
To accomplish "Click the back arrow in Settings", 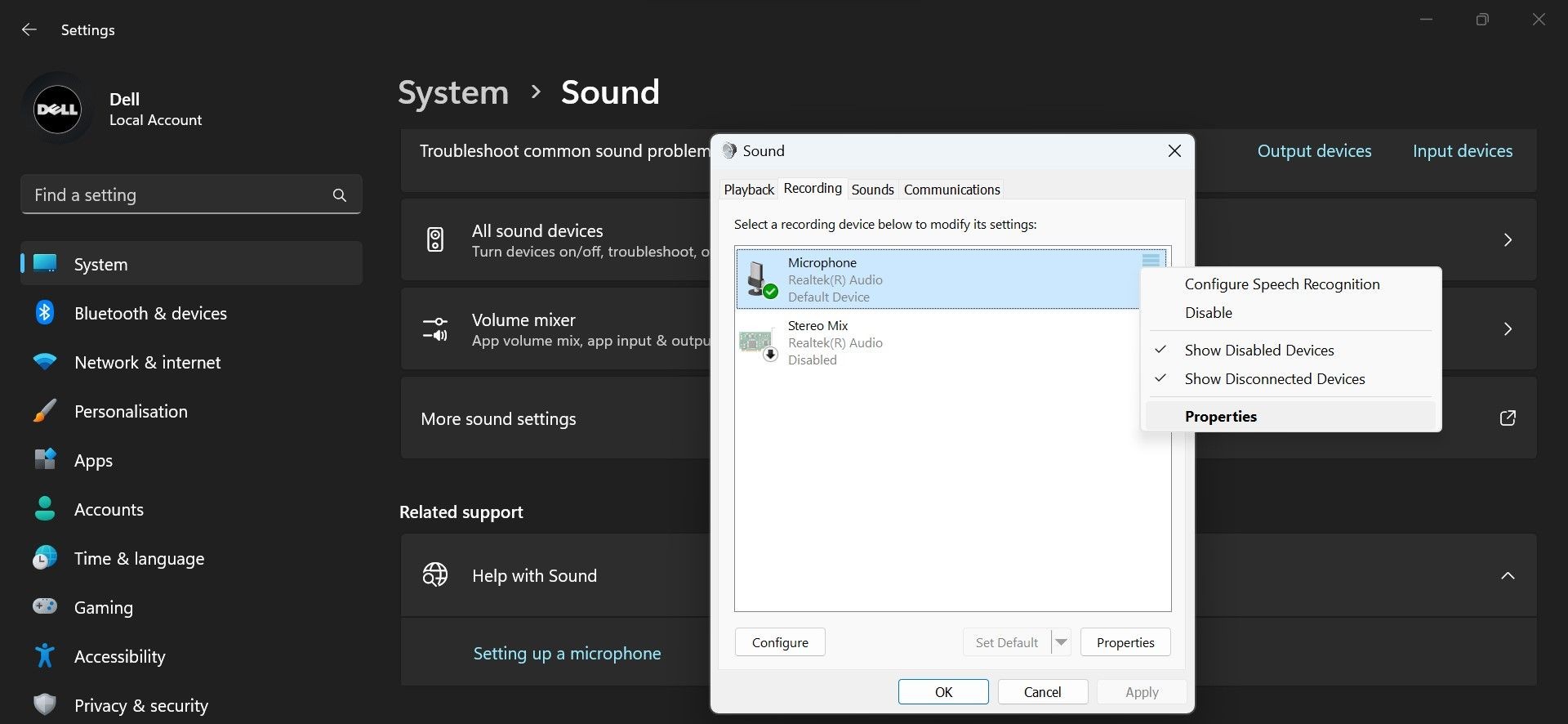I will coord(29,29).
